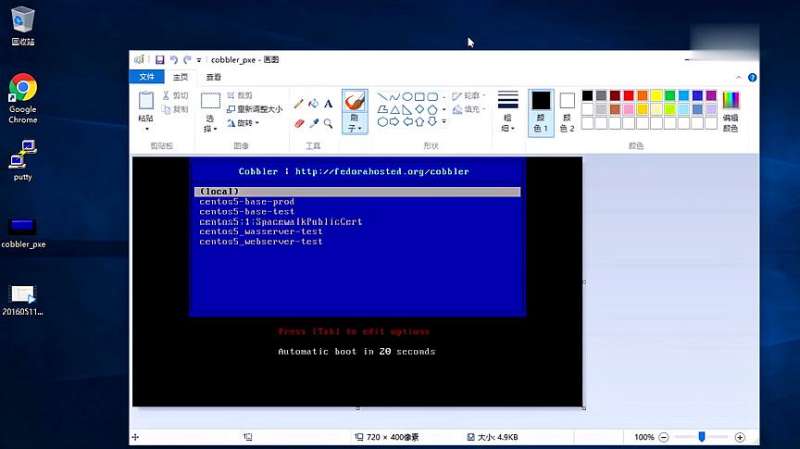The width and height of the screenshot is (800, 449).
Task: Click the Save icon in title bar
Action: point(159,60)
